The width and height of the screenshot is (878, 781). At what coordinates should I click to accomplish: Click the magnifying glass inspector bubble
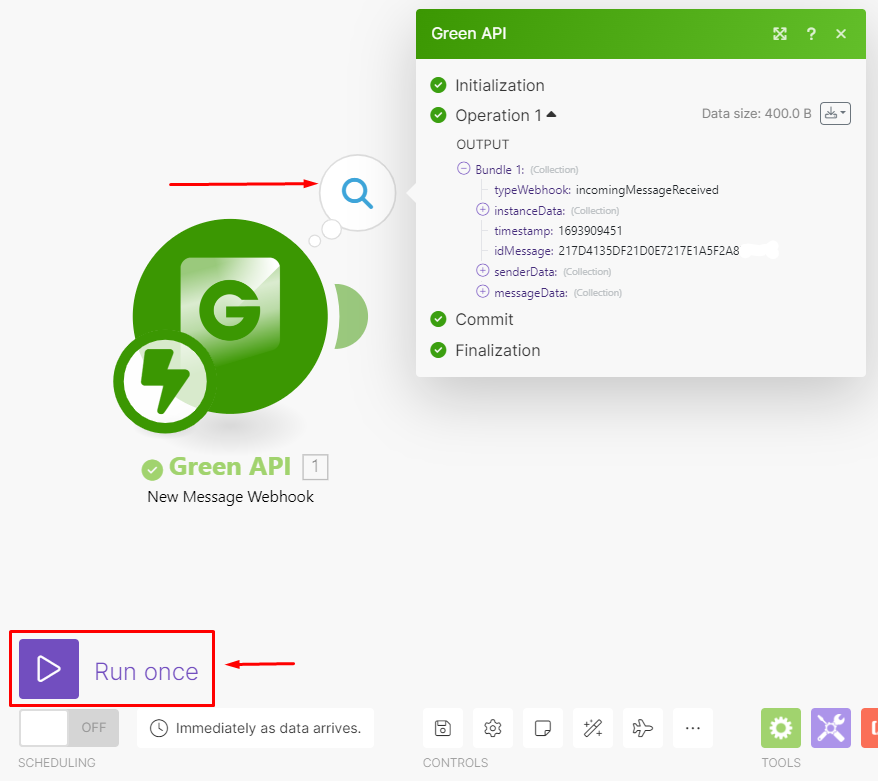[357, 192]
